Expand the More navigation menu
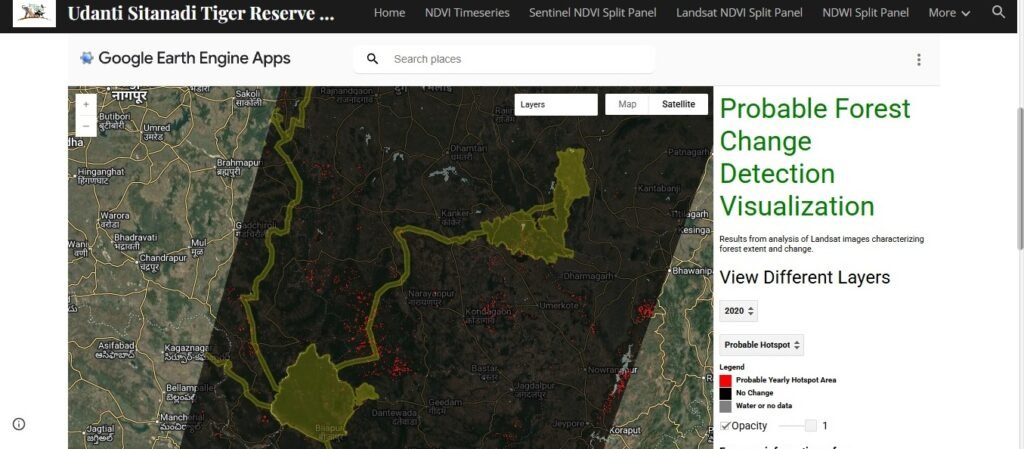 coord(948,13)
